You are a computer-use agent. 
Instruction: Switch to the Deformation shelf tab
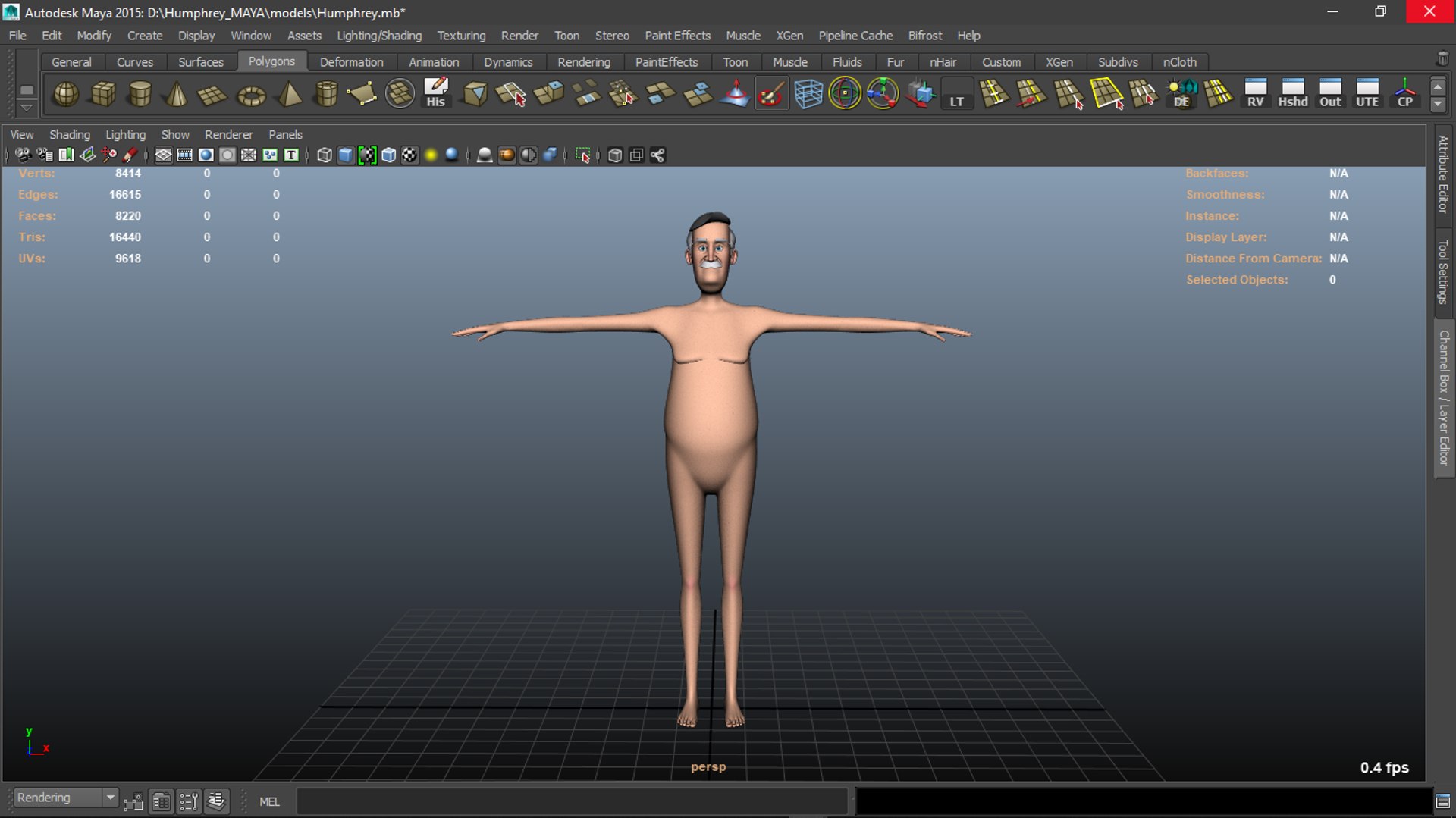coord(351,62)
